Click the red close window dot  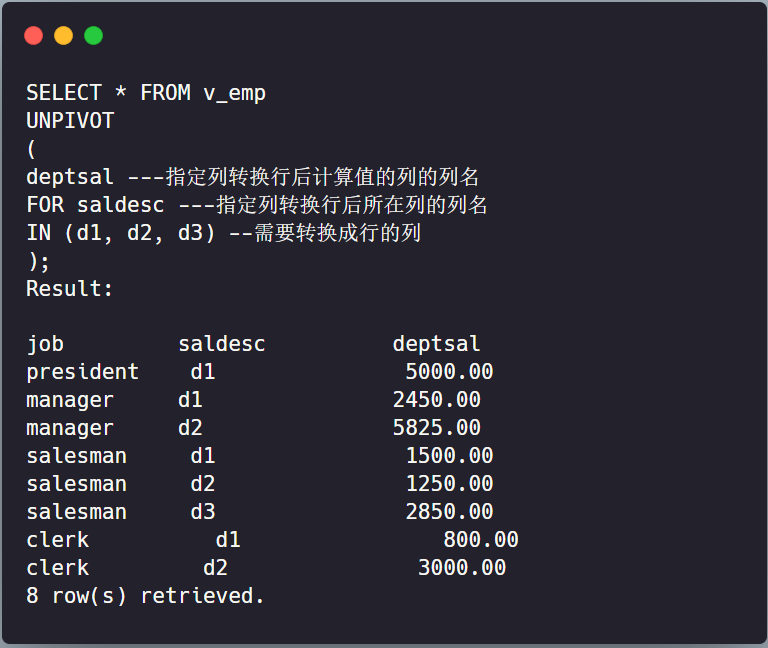(34, 36)
